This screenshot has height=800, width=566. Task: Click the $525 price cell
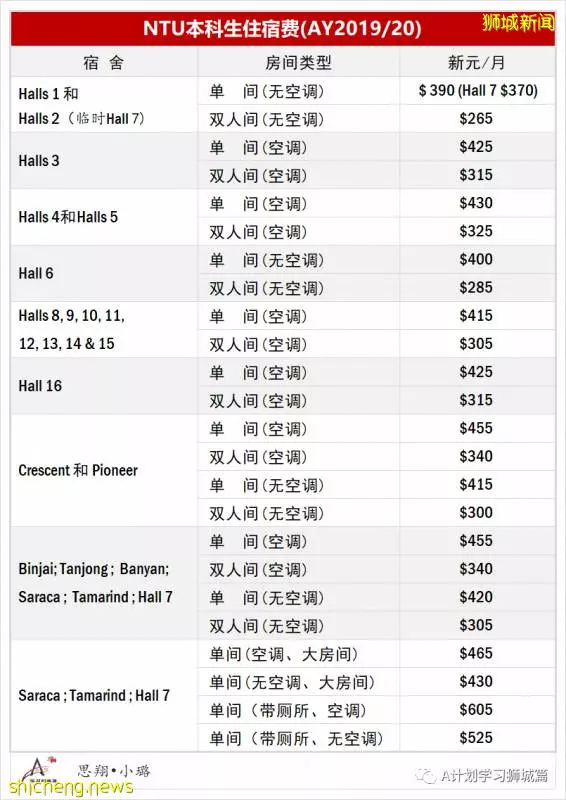pyautogui.click(x=477, y=737)
